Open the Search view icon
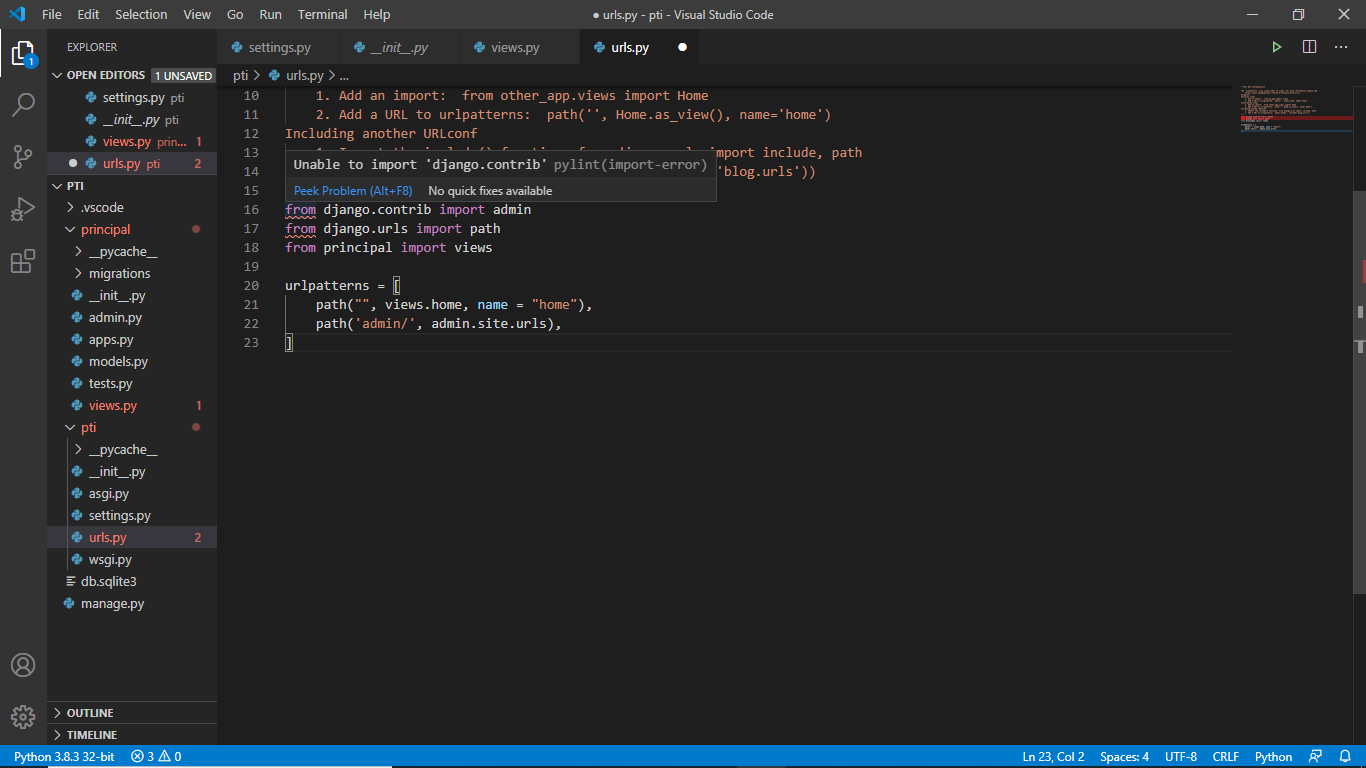This screenshot has height=768, width=1366. (x=23, y=104)
